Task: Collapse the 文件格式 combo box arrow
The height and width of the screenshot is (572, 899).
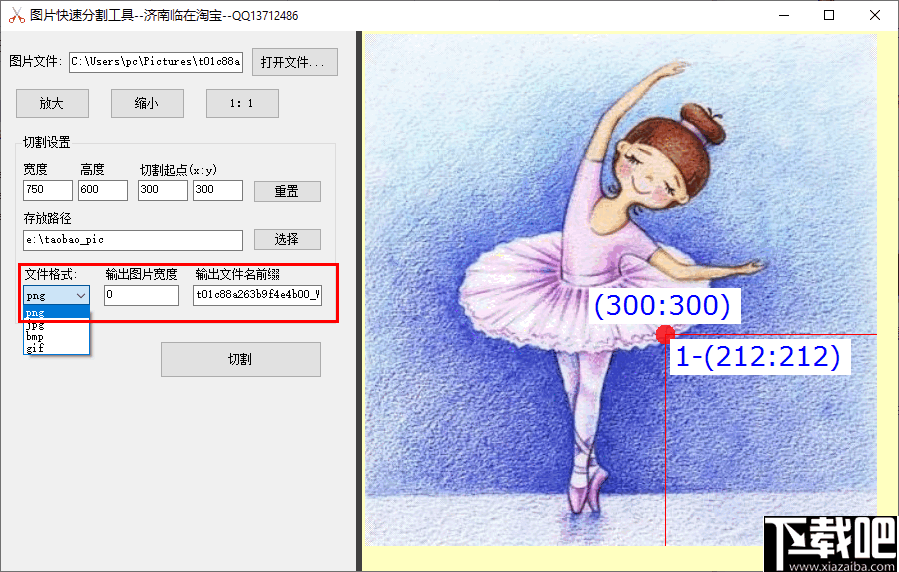Action: coord(81,296)
